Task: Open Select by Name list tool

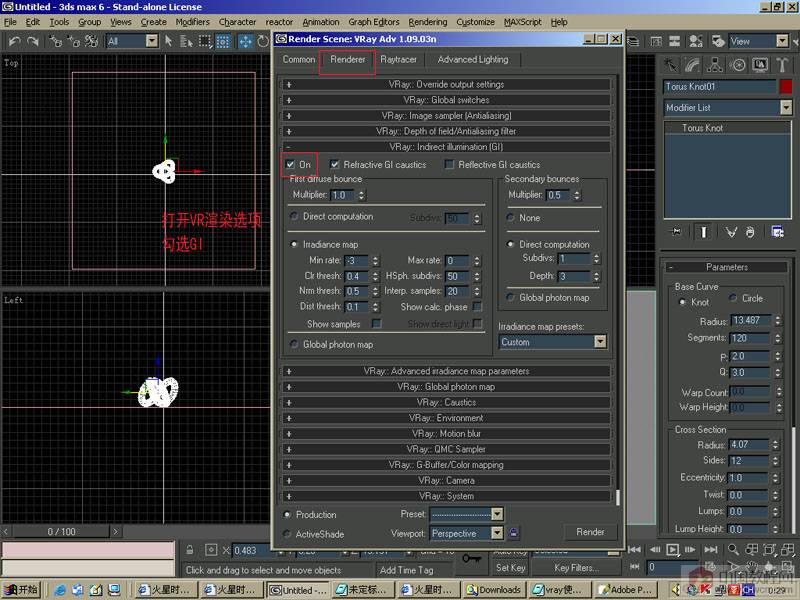Action: [x=186, y=41]
